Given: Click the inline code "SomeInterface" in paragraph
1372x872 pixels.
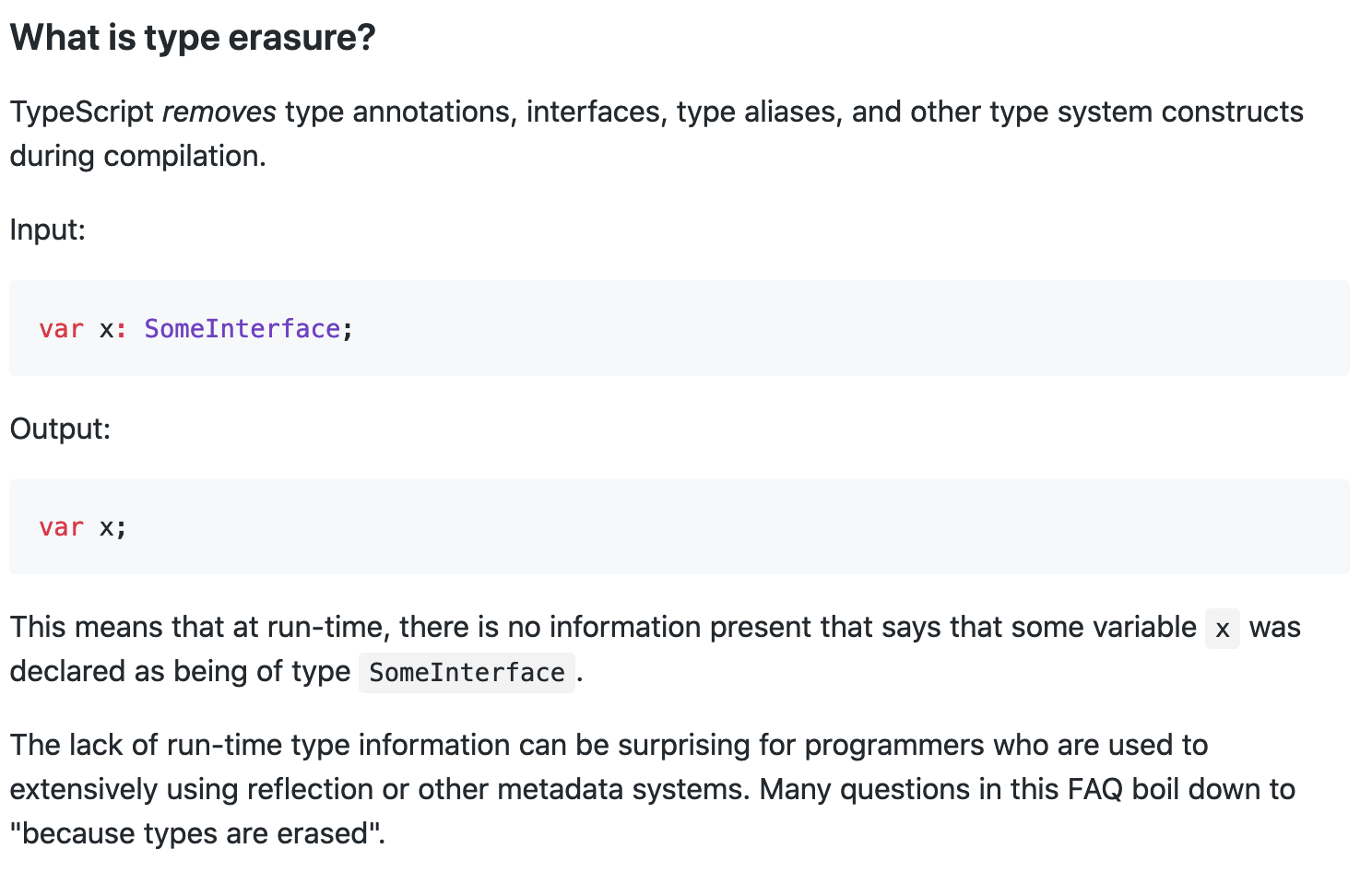Looking at the screenshot, I should coord(467,673).
